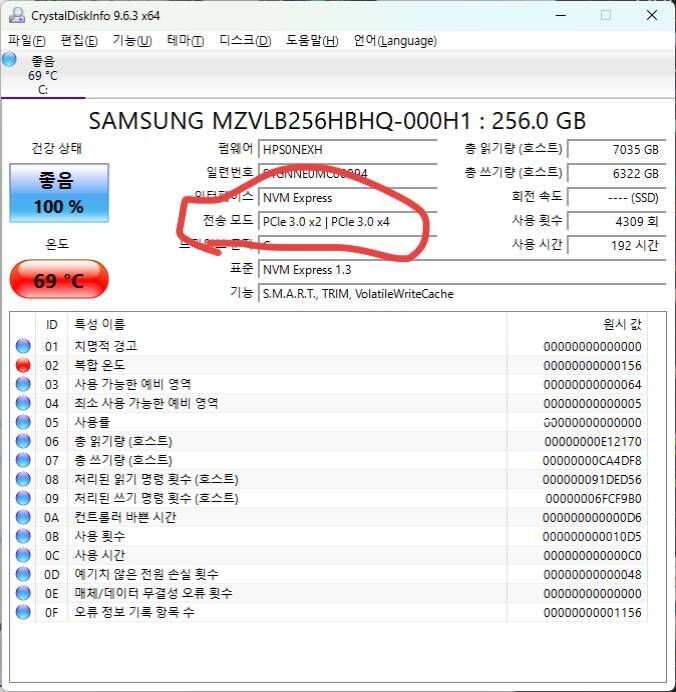Minimize the CrystalDiskInfo window
This screenshot has width=676, height=692.
[561, 15]
